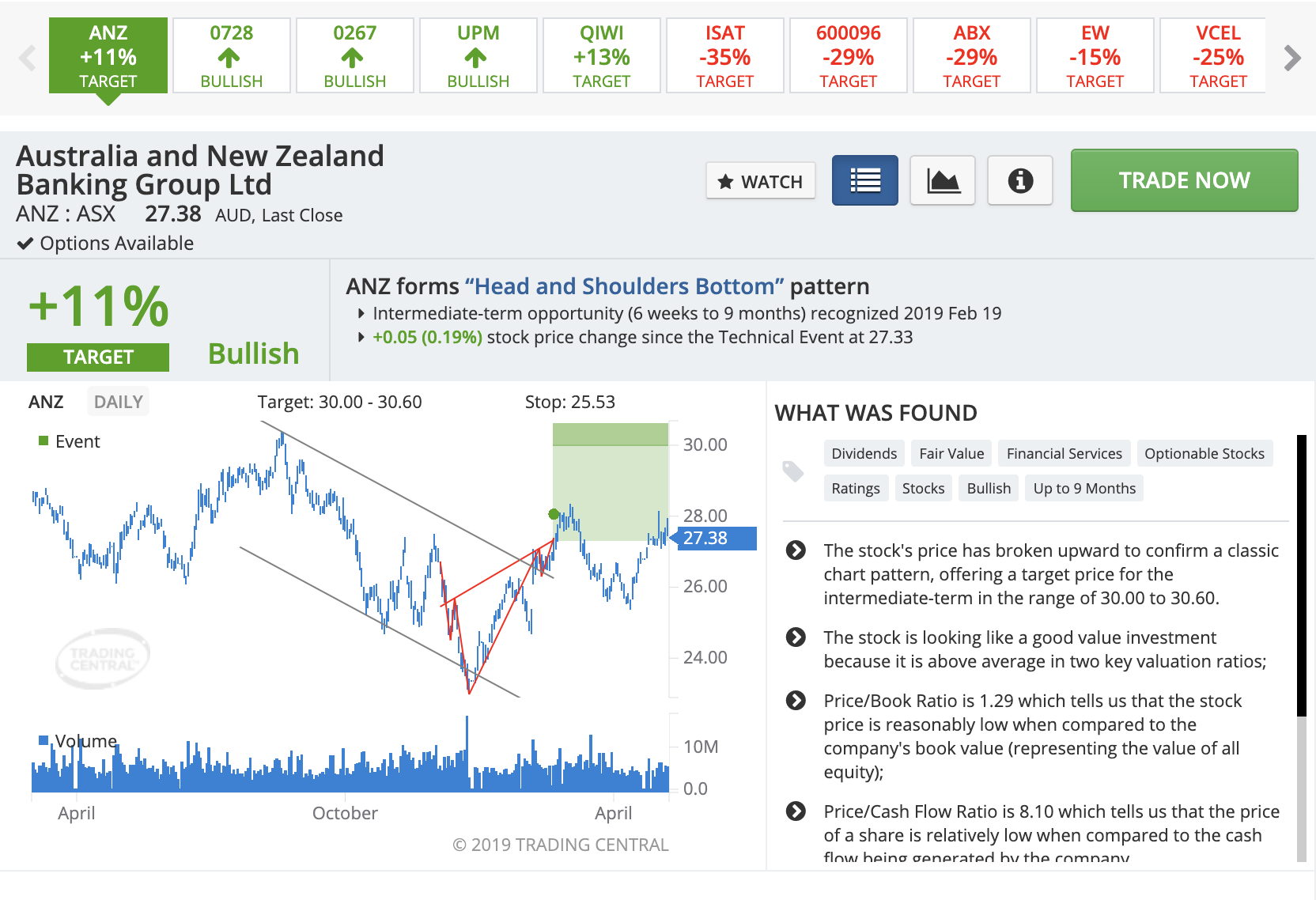Open the Head and Shoulders Bottom link
1316x900 pixels.
pos(624,286)
